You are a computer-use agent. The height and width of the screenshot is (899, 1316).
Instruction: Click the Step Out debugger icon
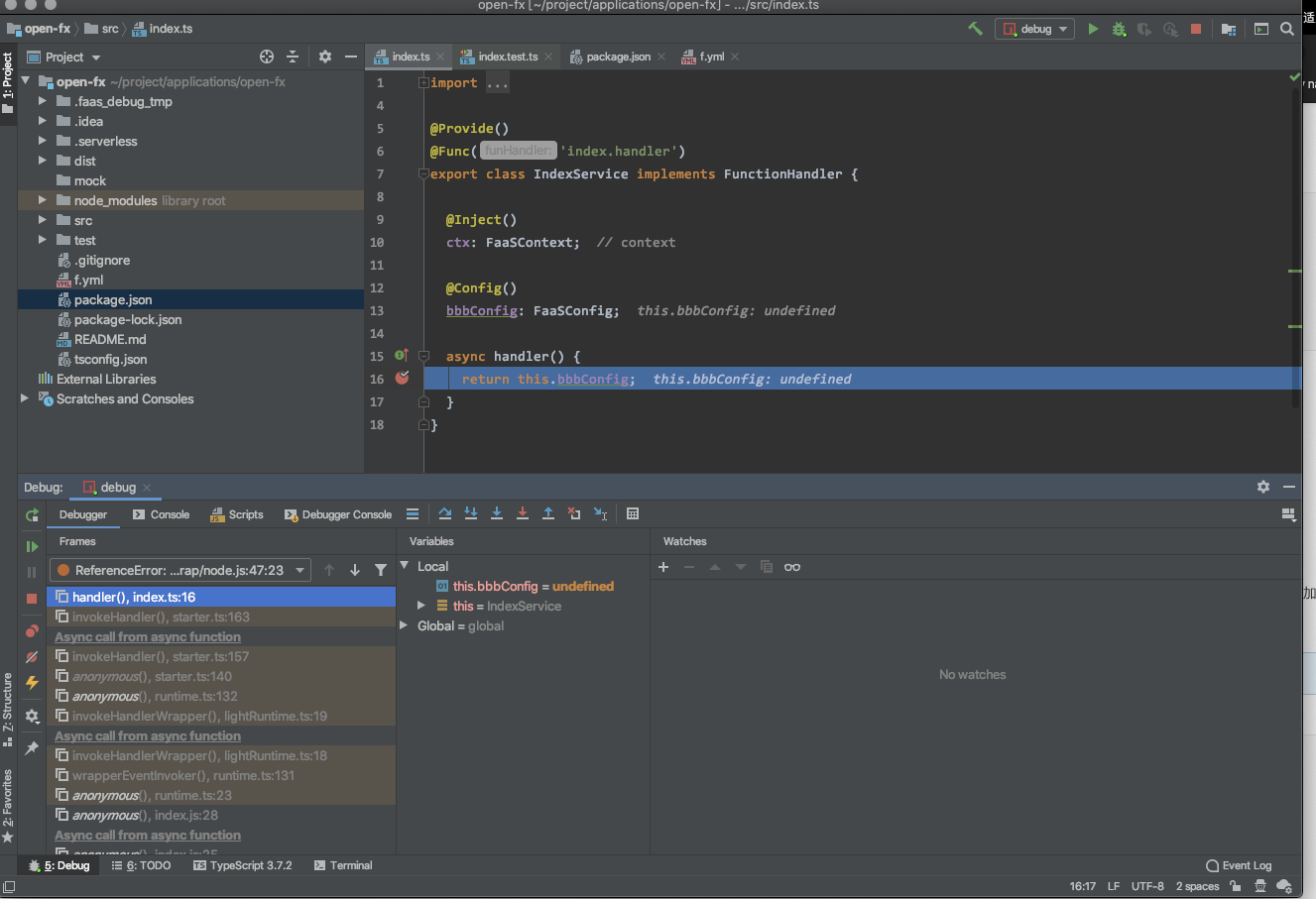pyautogui.click(x=548, y=513)
